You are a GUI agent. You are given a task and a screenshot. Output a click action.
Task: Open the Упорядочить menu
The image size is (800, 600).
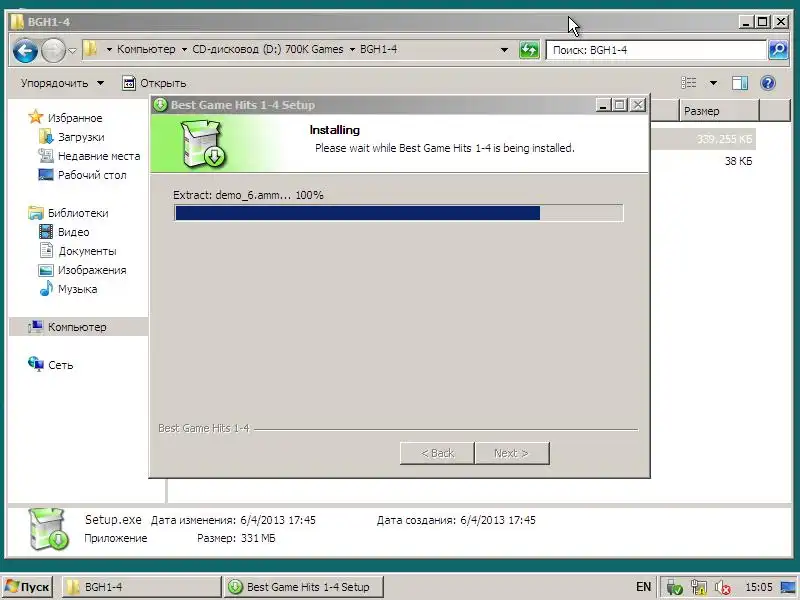(62, 83)
